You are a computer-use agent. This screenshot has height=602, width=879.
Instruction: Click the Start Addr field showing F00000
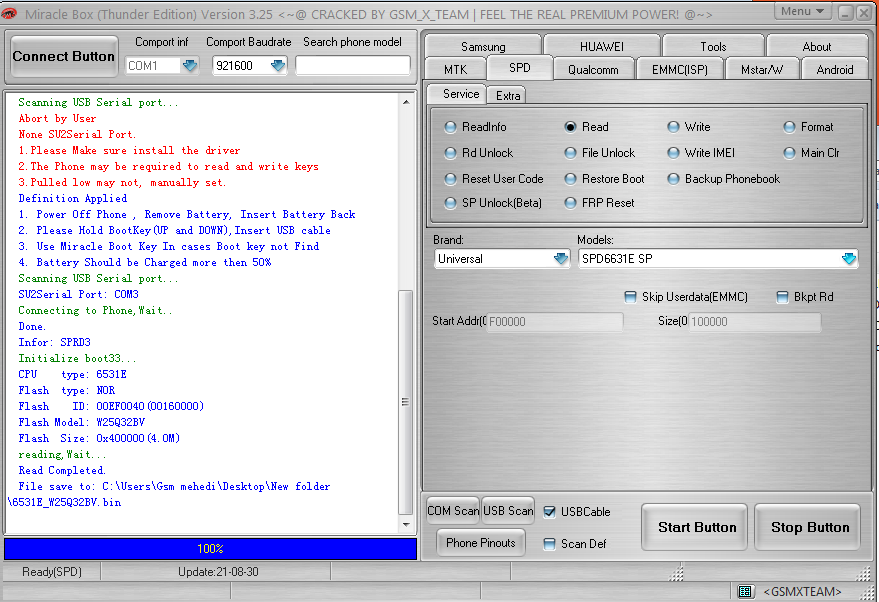coord(554,322)
